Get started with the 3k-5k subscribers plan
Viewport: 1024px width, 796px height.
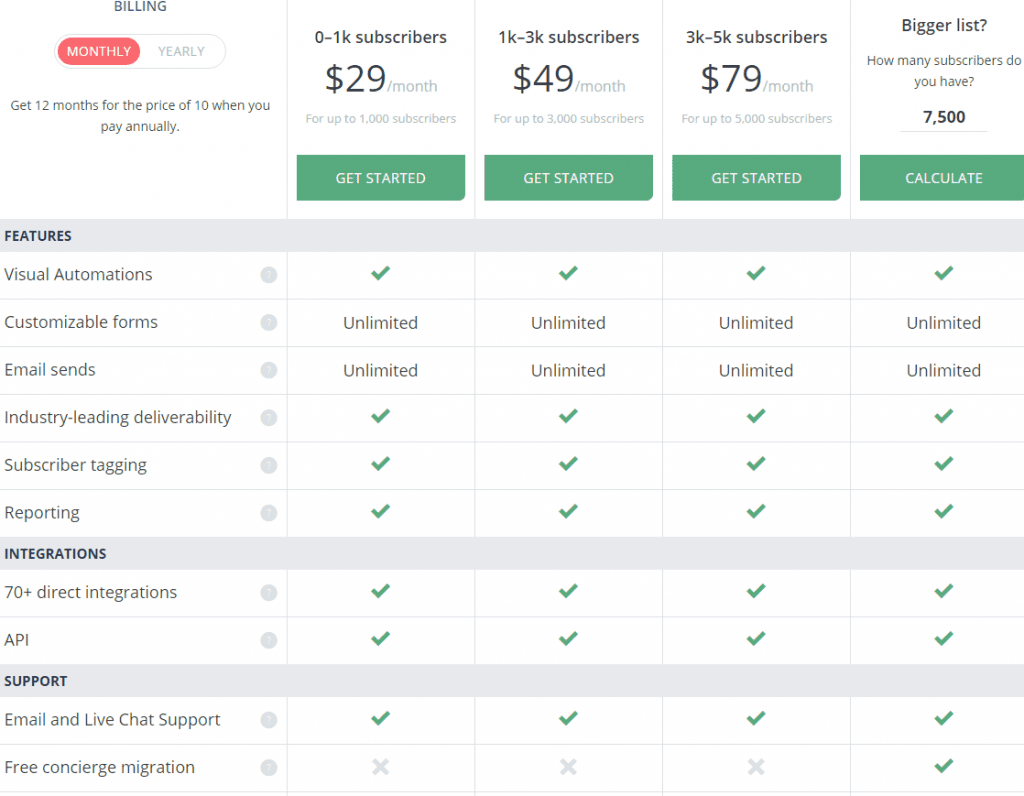756,177
